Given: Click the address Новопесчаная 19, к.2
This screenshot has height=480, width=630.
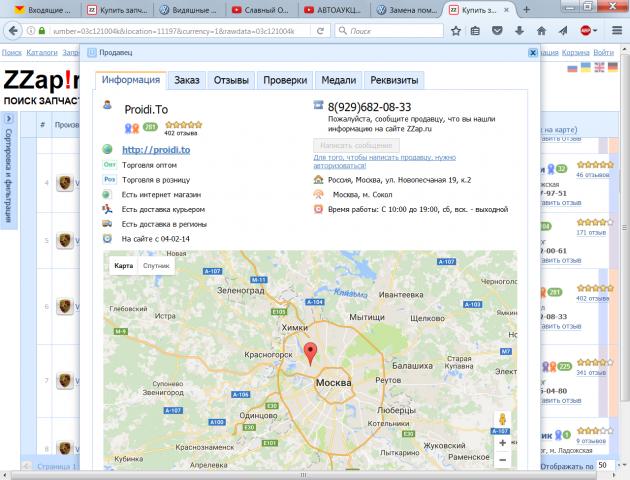Looking at the screenshot, I should pos(400,180).
